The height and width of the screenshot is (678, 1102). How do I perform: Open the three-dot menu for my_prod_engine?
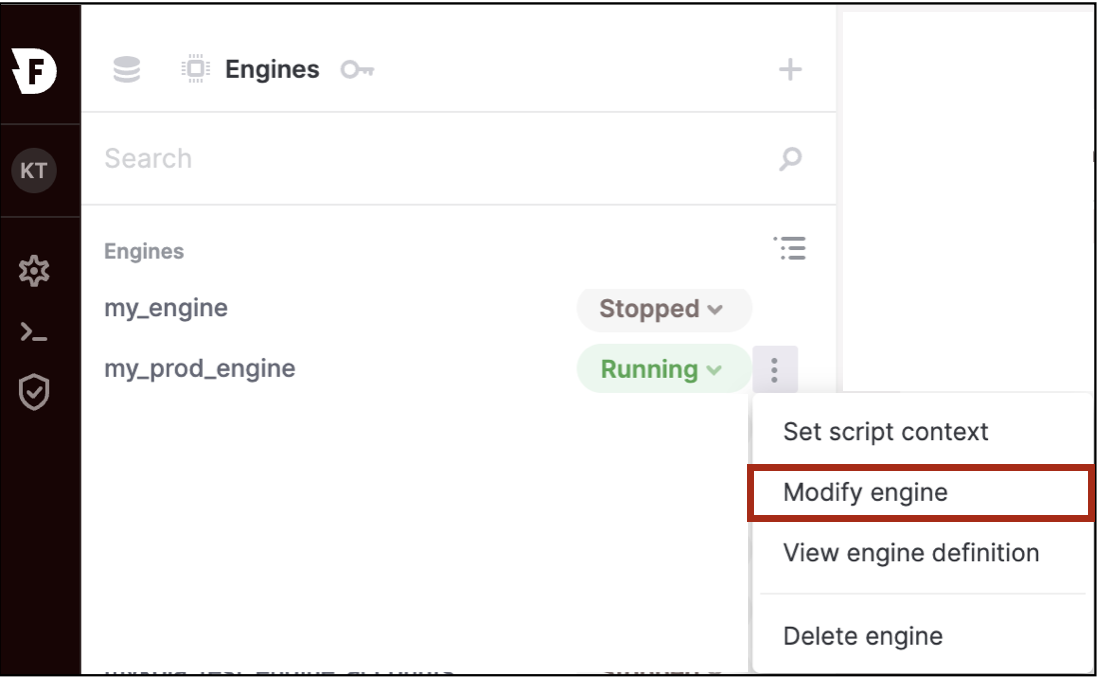point(774,370)
